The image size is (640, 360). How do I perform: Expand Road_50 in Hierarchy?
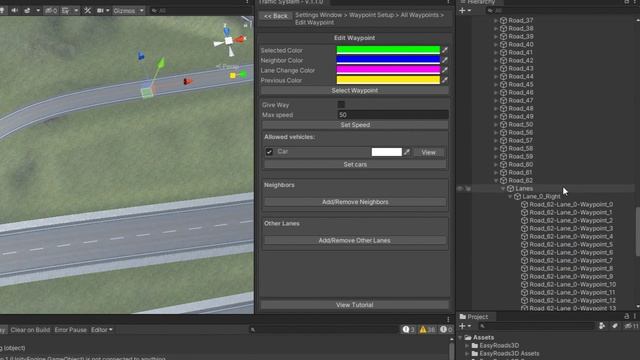pyautogui.click(x=496, y=124)
